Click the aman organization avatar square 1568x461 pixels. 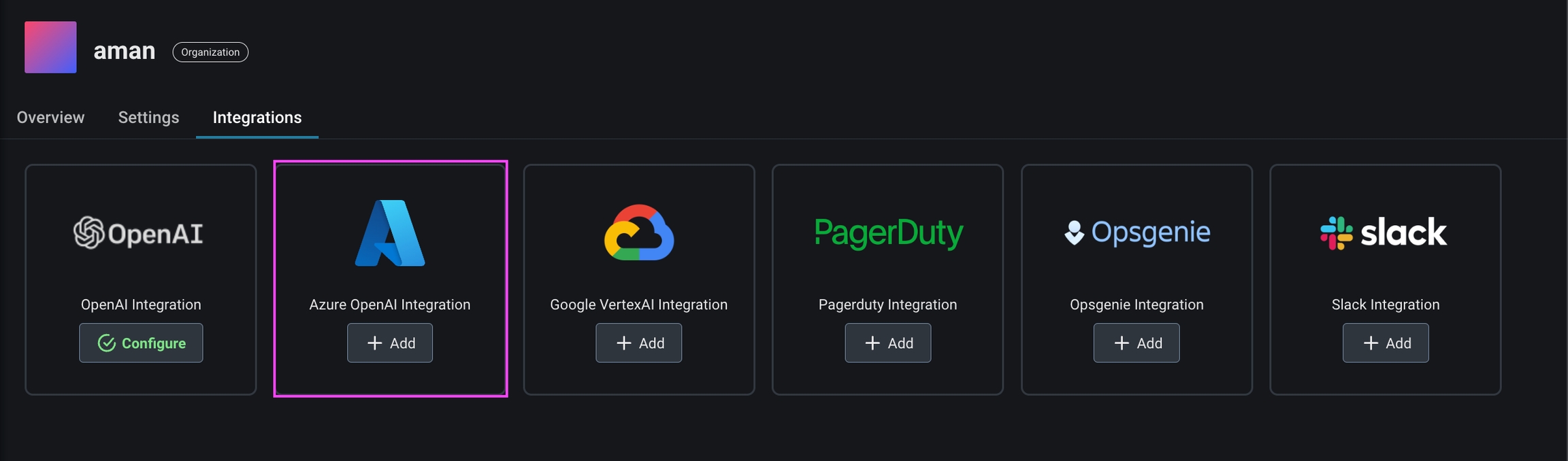point(50,47)
